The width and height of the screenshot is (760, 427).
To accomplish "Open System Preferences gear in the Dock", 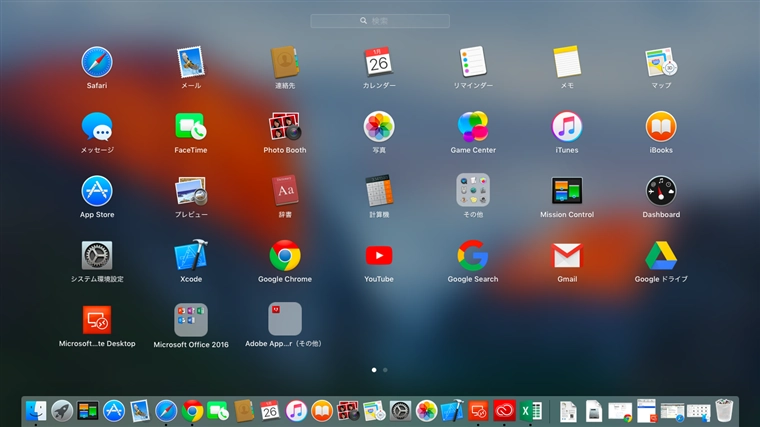I will pos(400,411).
